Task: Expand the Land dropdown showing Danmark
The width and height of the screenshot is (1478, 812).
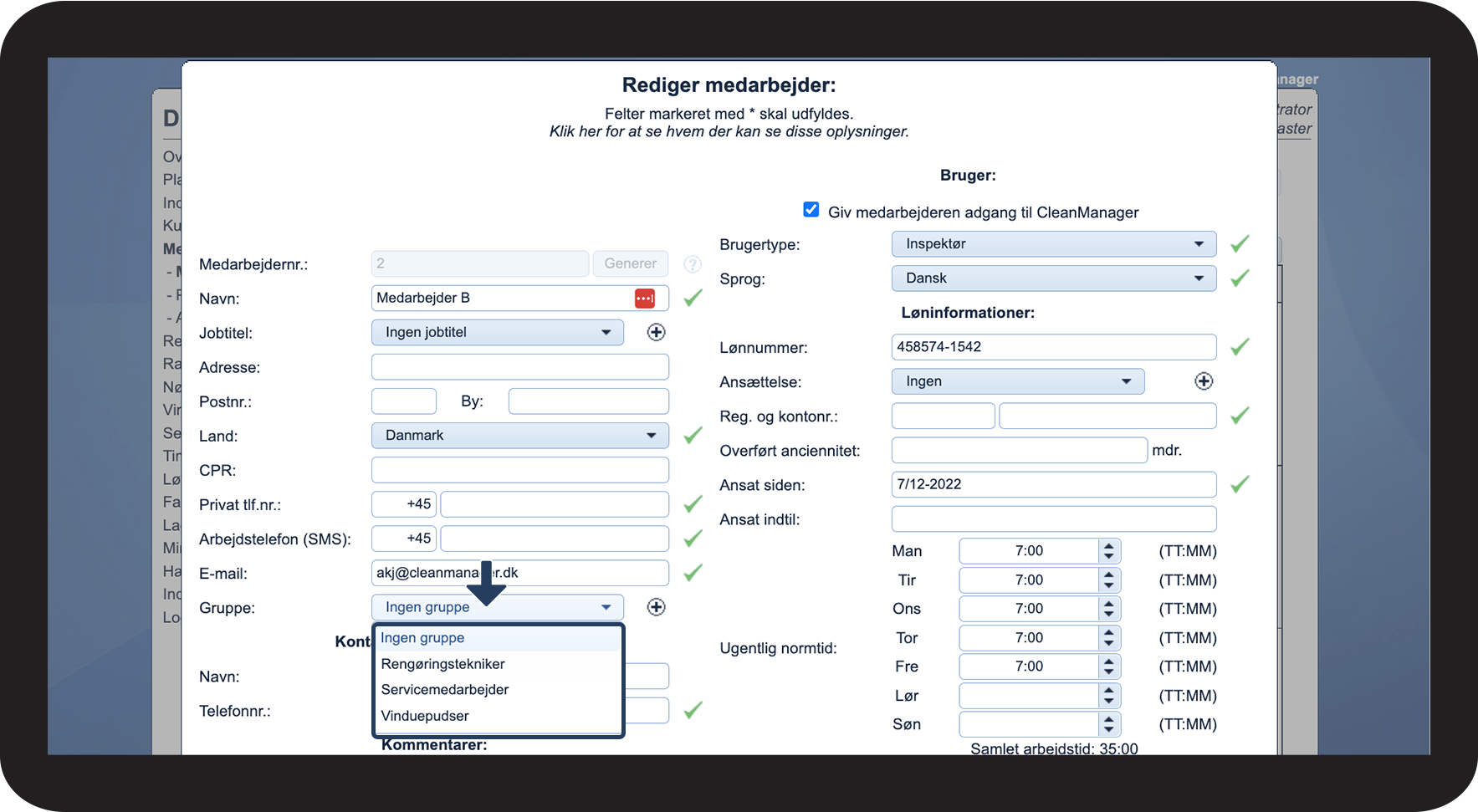Action: [520, 436]
